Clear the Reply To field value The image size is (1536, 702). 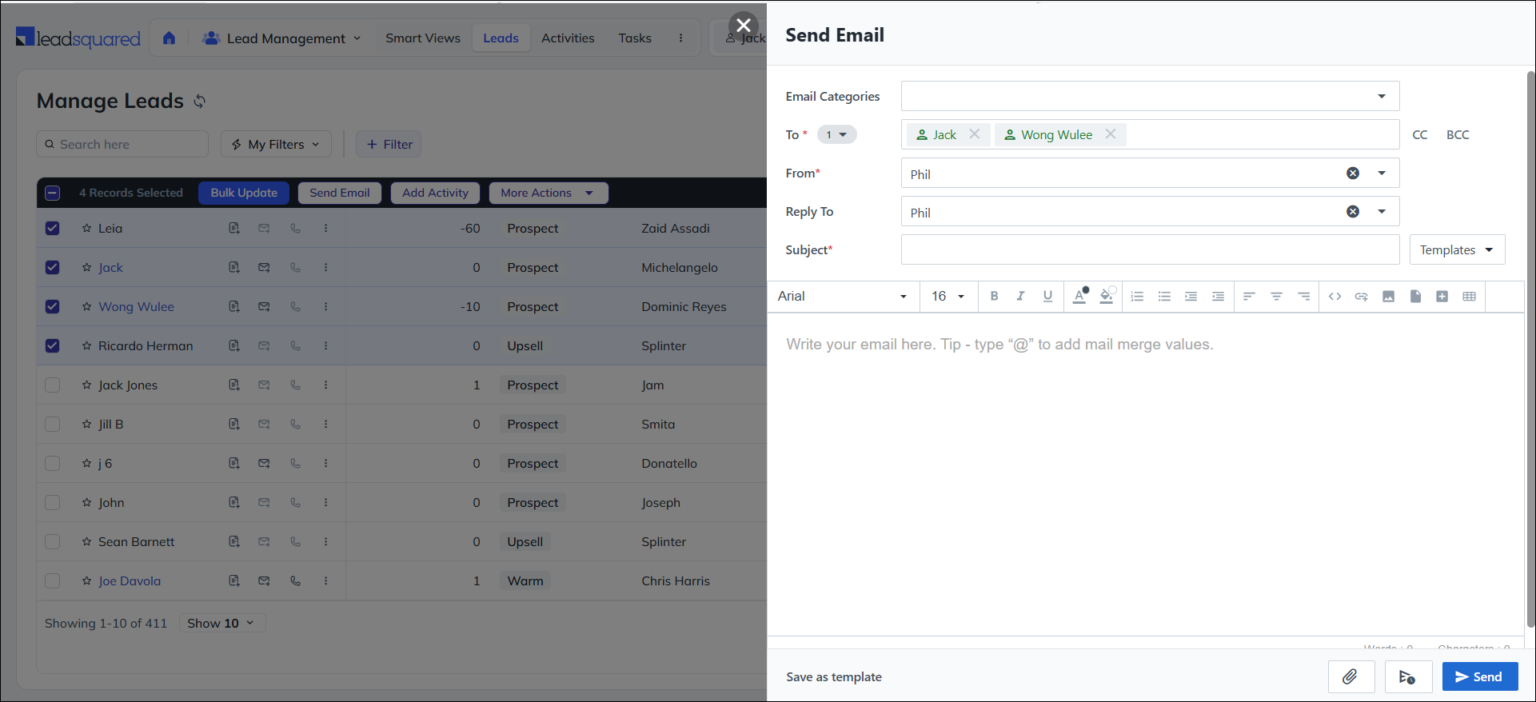point(1353,212)
